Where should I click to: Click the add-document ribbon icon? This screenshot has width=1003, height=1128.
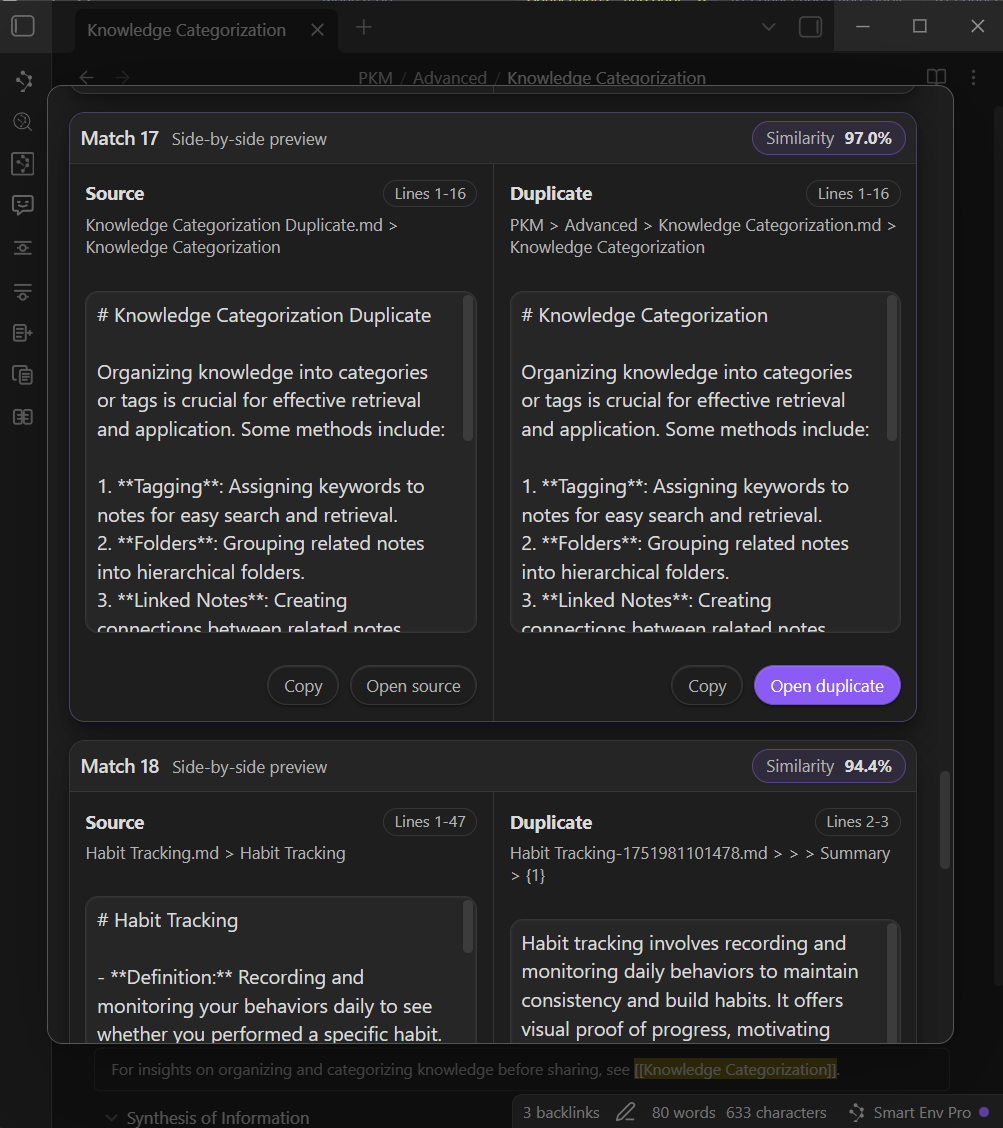[x=23, y=333]
